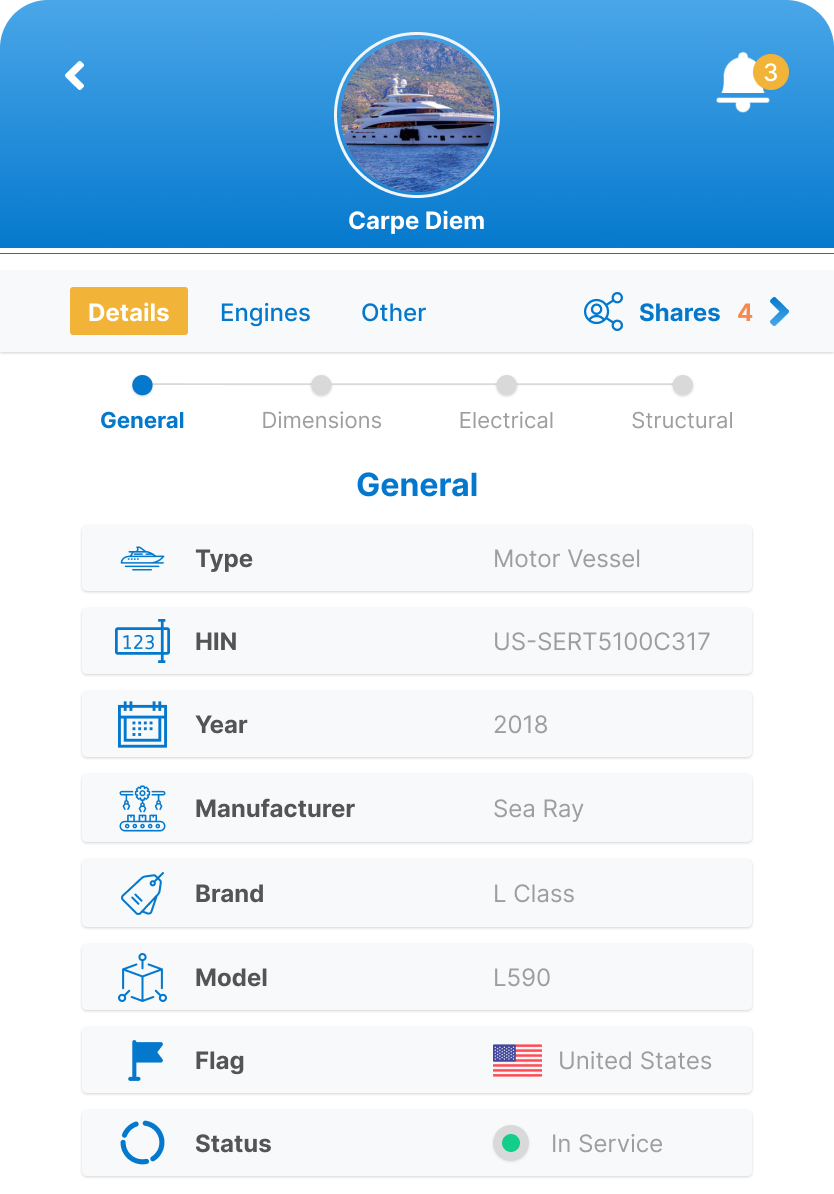Toggle the In Service status indicator
Viewport: 834px width, 1194px height.
[511, 1143]
